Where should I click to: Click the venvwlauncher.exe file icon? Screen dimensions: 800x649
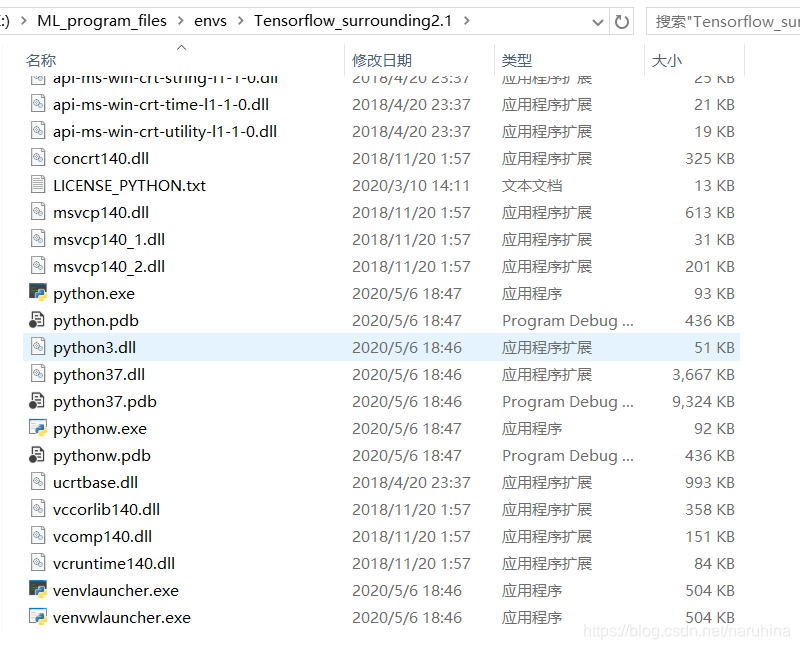(x=38, y=616)
